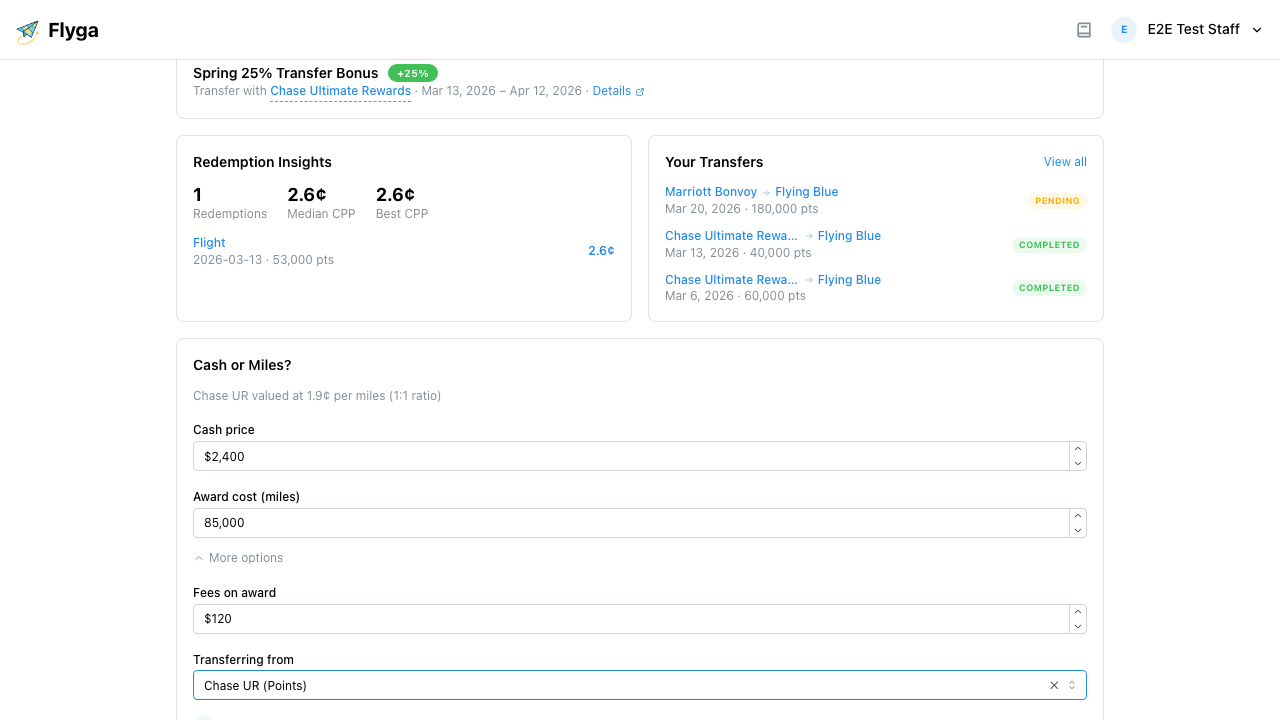
Task: Increase Fees on award with up arrow
Action: point(1078,612)
